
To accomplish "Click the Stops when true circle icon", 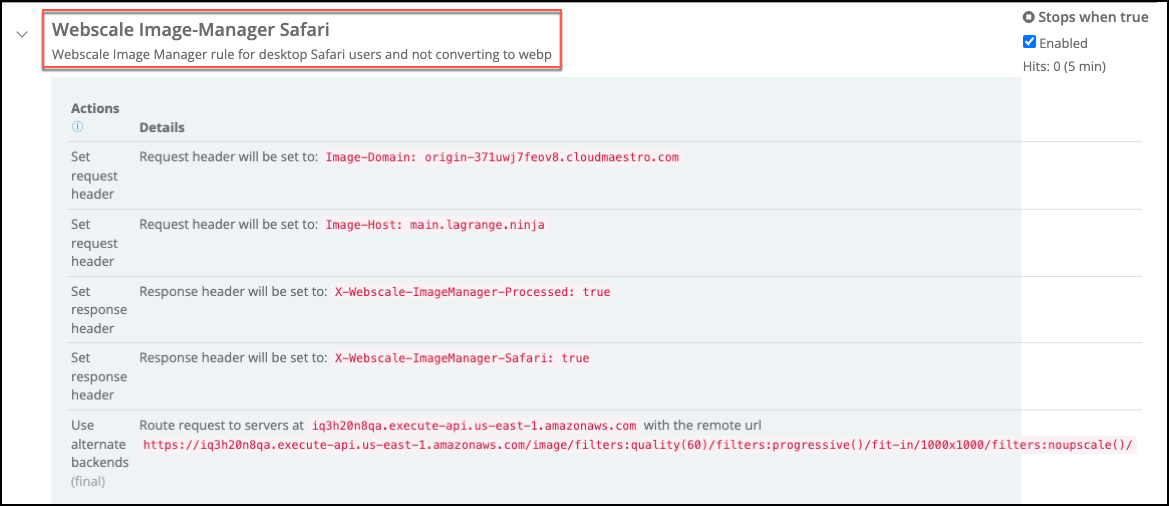I will [x=1028, y=17].
